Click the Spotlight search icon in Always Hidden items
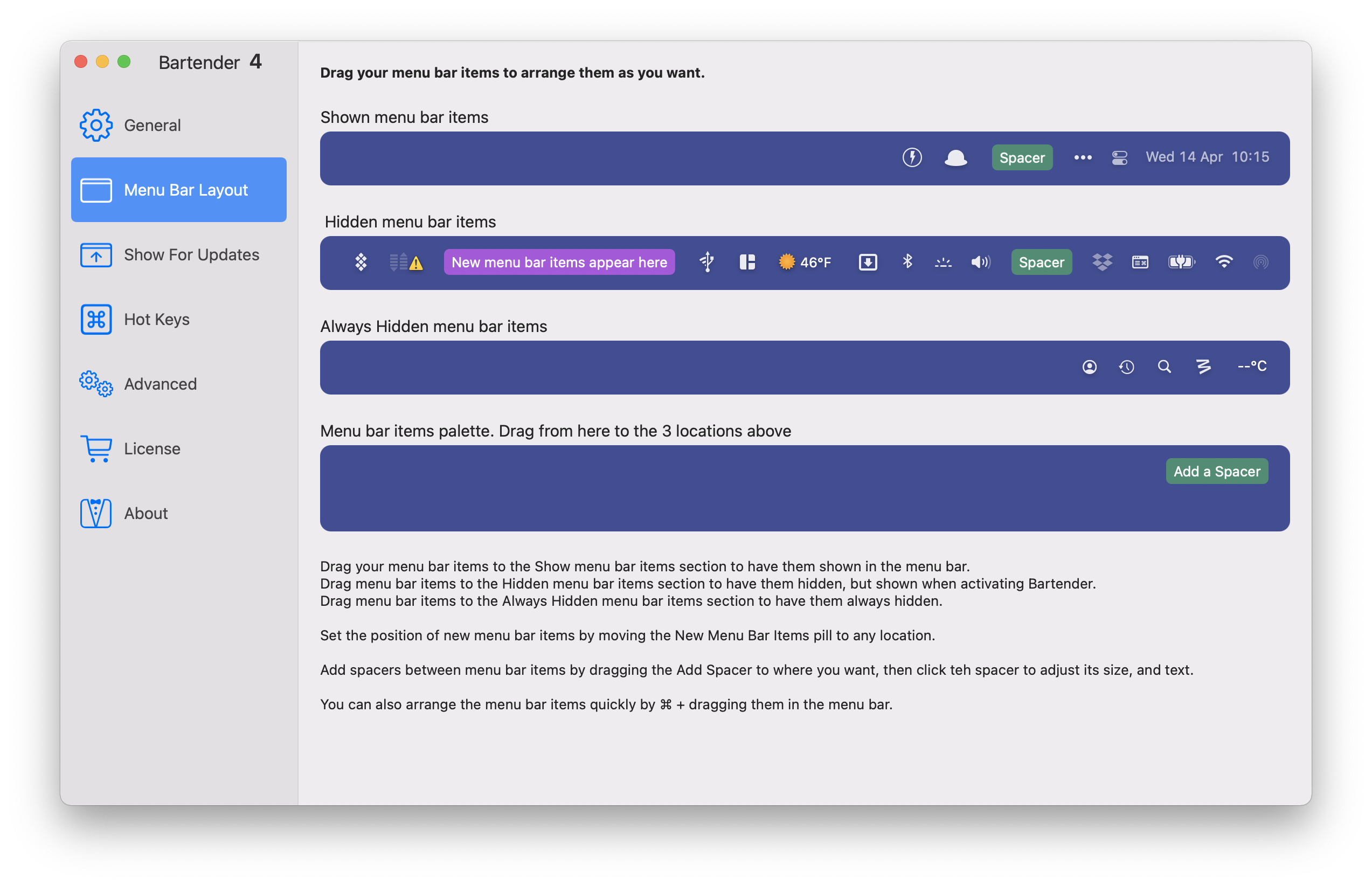 (1164, 367)
